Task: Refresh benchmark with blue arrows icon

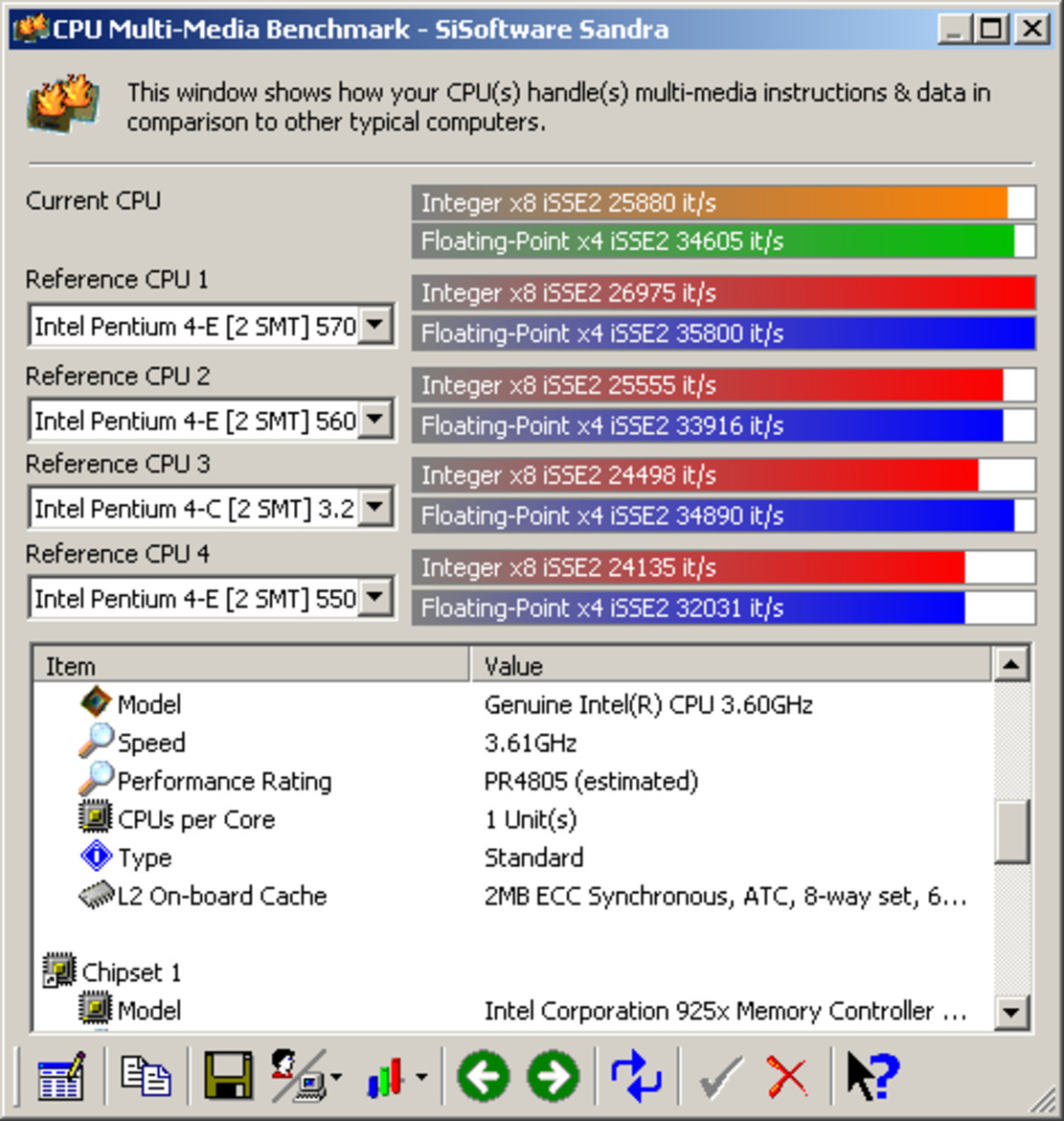Action: 636,1076
